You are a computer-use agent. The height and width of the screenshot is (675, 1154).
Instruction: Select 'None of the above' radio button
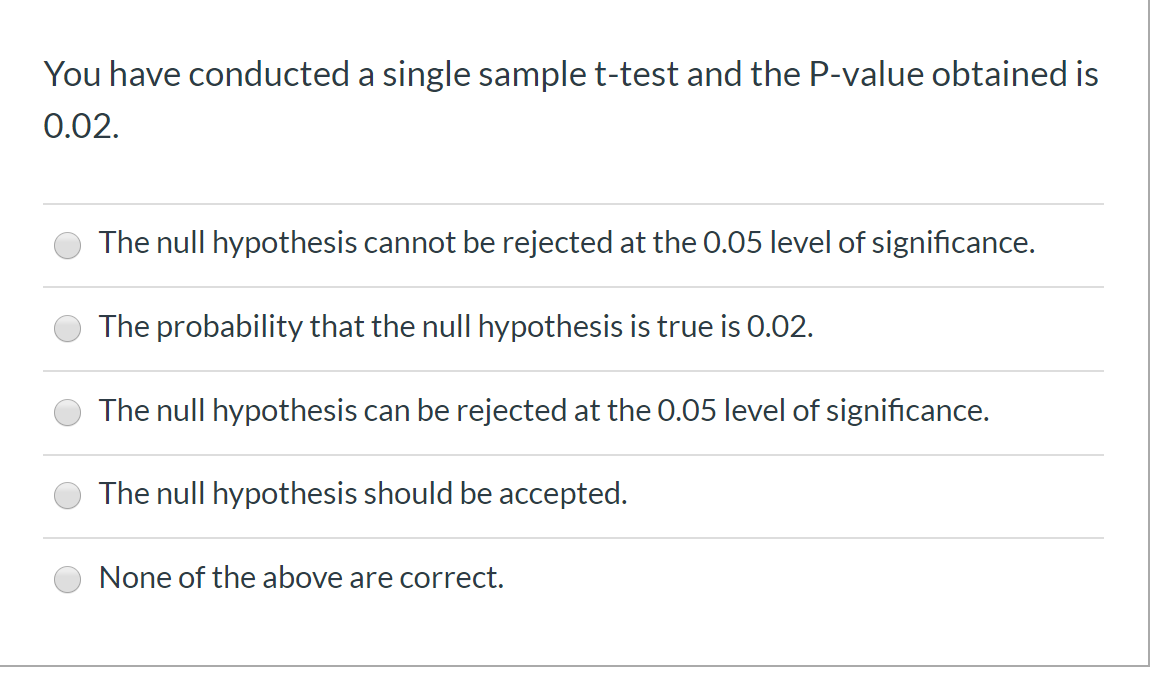[68, 579]
